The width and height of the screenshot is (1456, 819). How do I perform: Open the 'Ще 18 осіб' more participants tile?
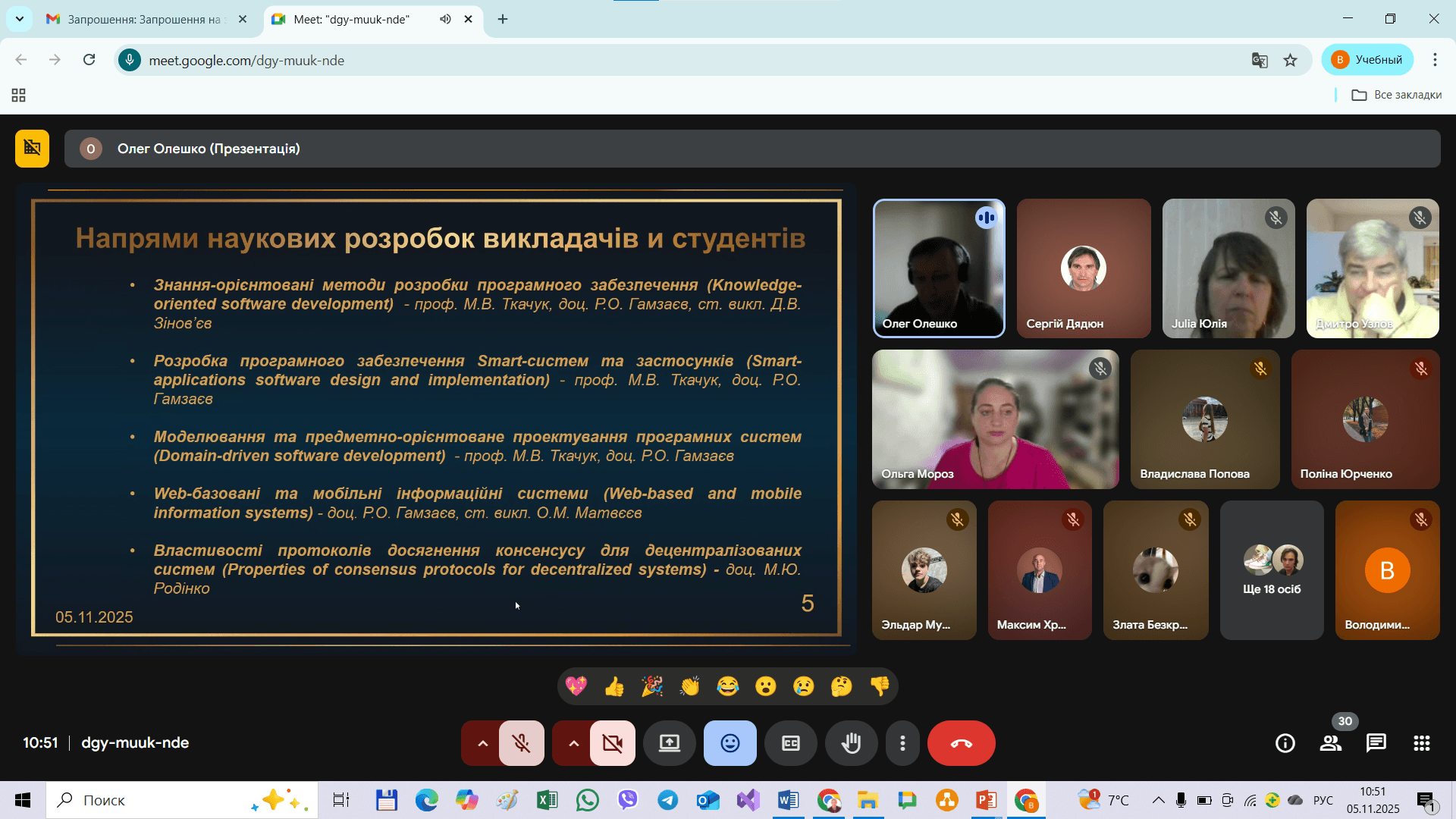(1272, 570)
